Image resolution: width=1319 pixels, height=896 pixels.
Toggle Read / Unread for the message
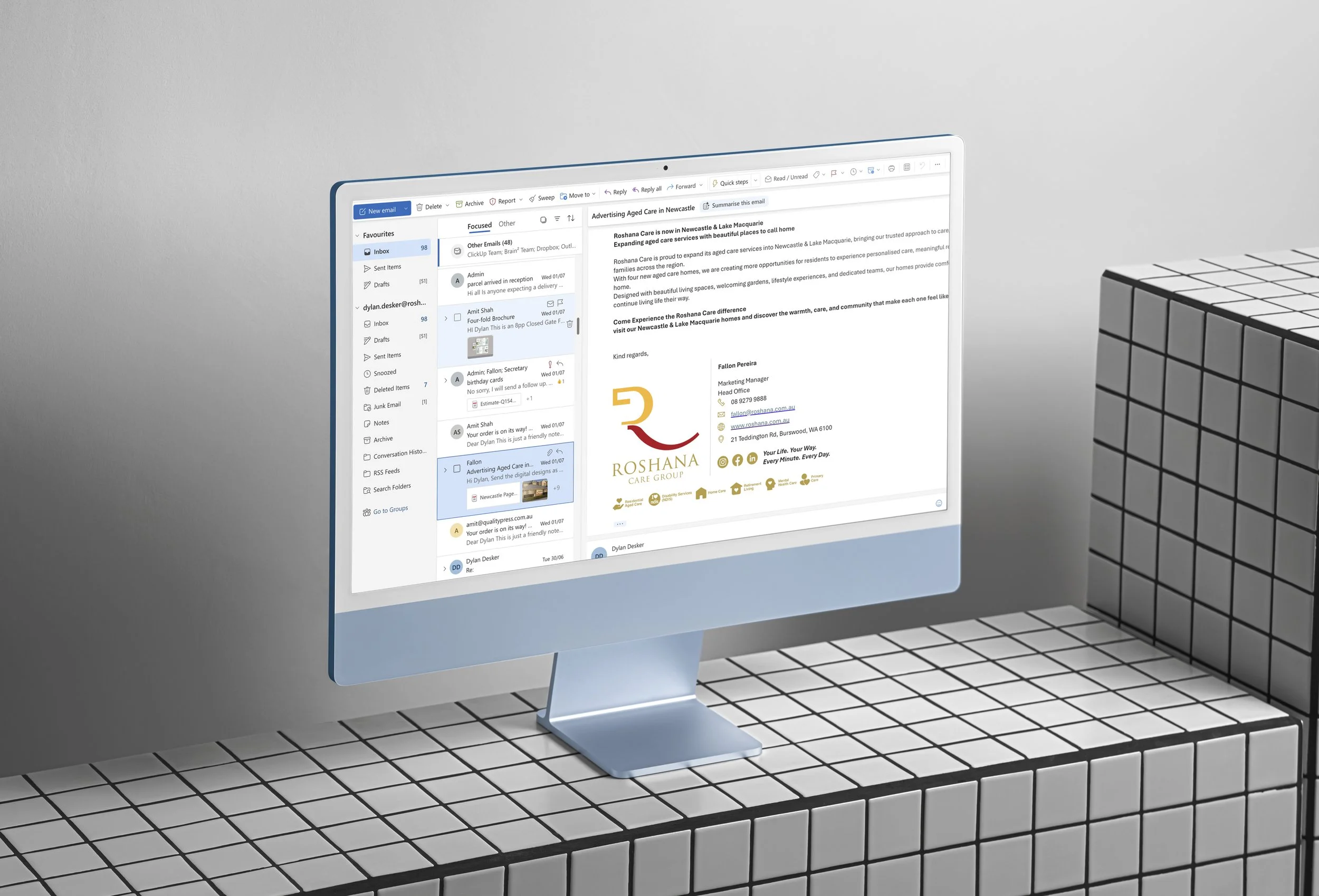(786, 178)
